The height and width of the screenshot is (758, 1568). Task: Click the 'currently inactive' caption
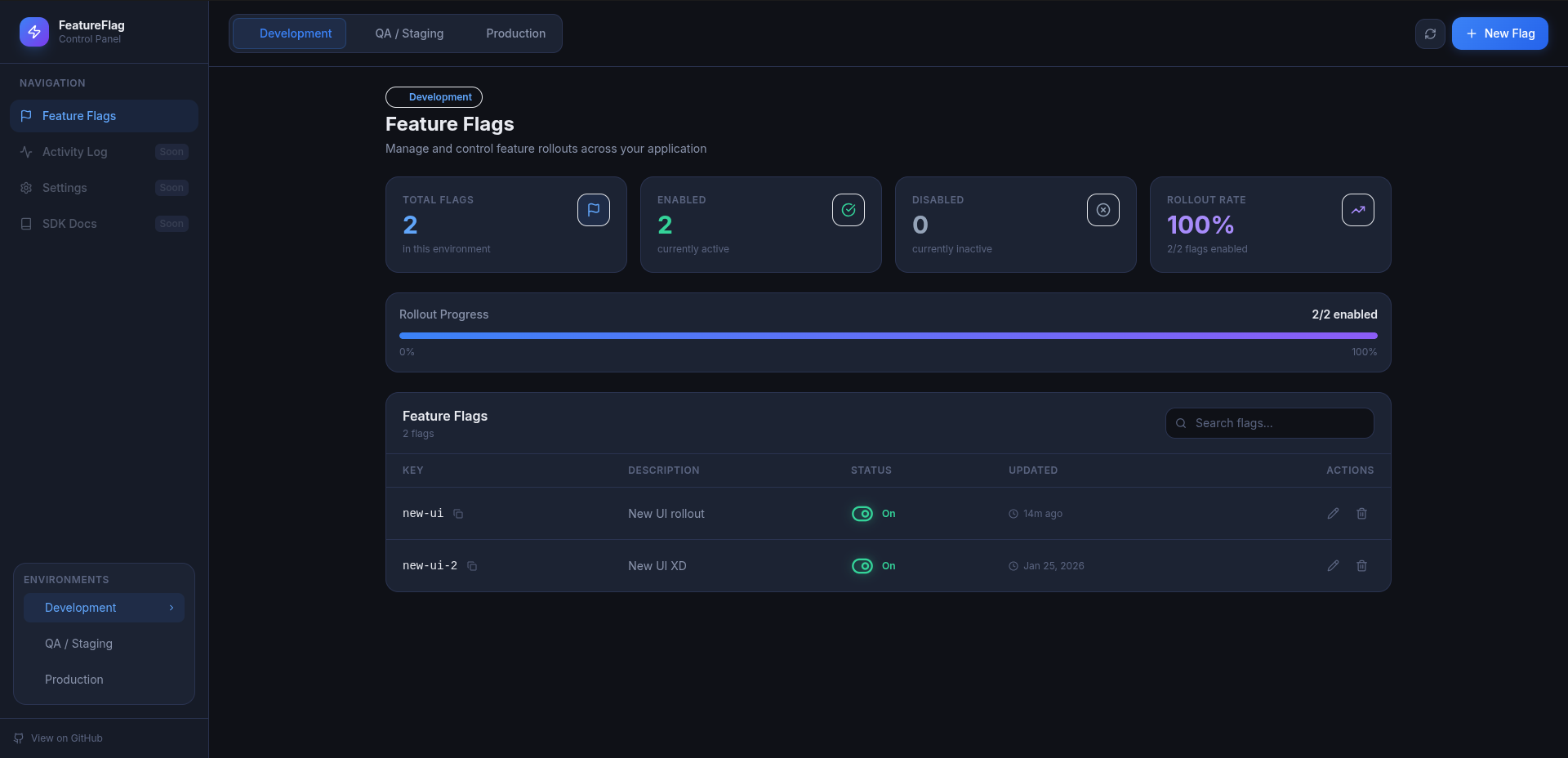pyautogui.click(x=951, y=249)
